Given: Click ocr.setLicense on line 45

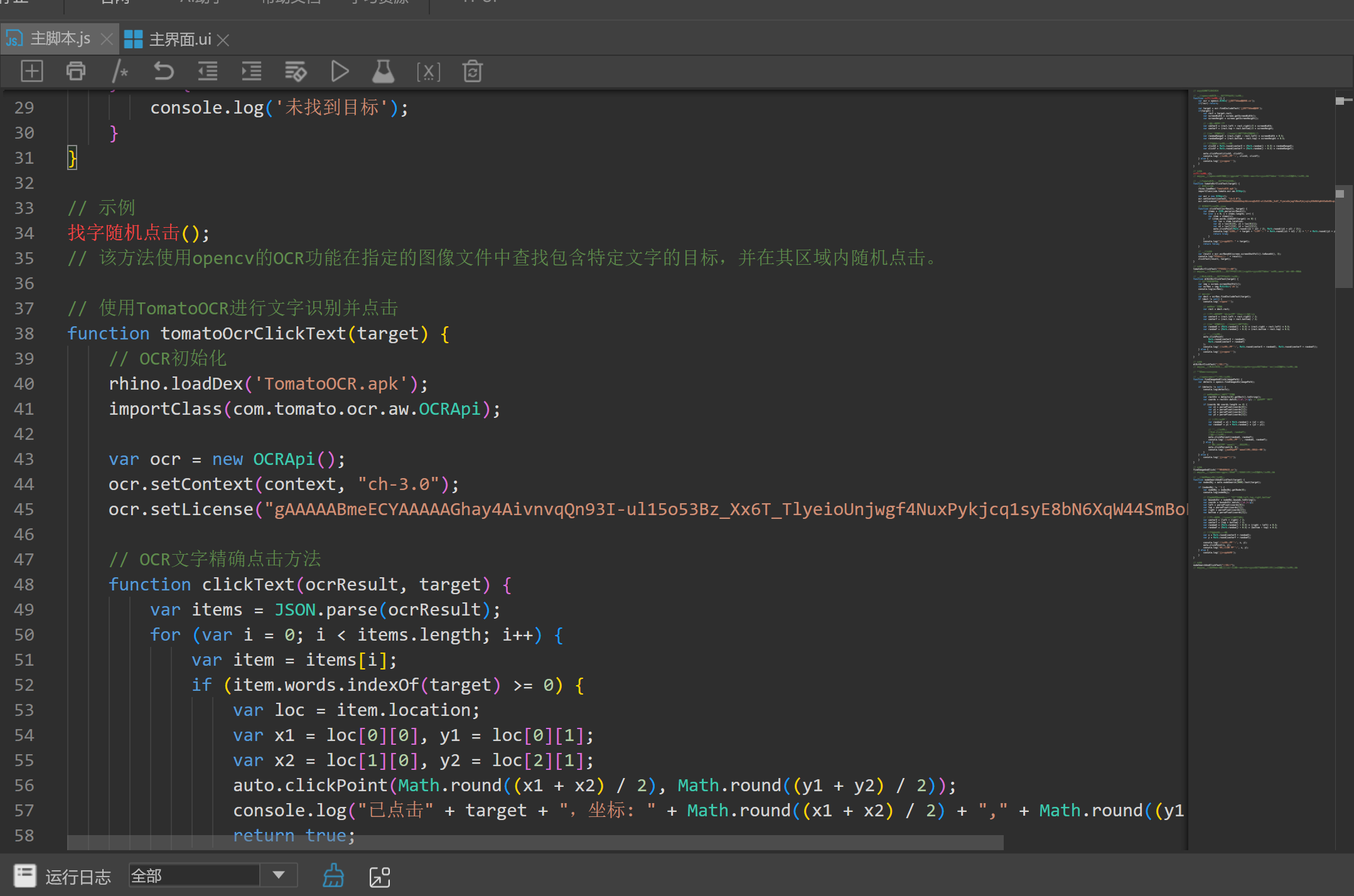Looking at the screenshot, I should [181, 509].
